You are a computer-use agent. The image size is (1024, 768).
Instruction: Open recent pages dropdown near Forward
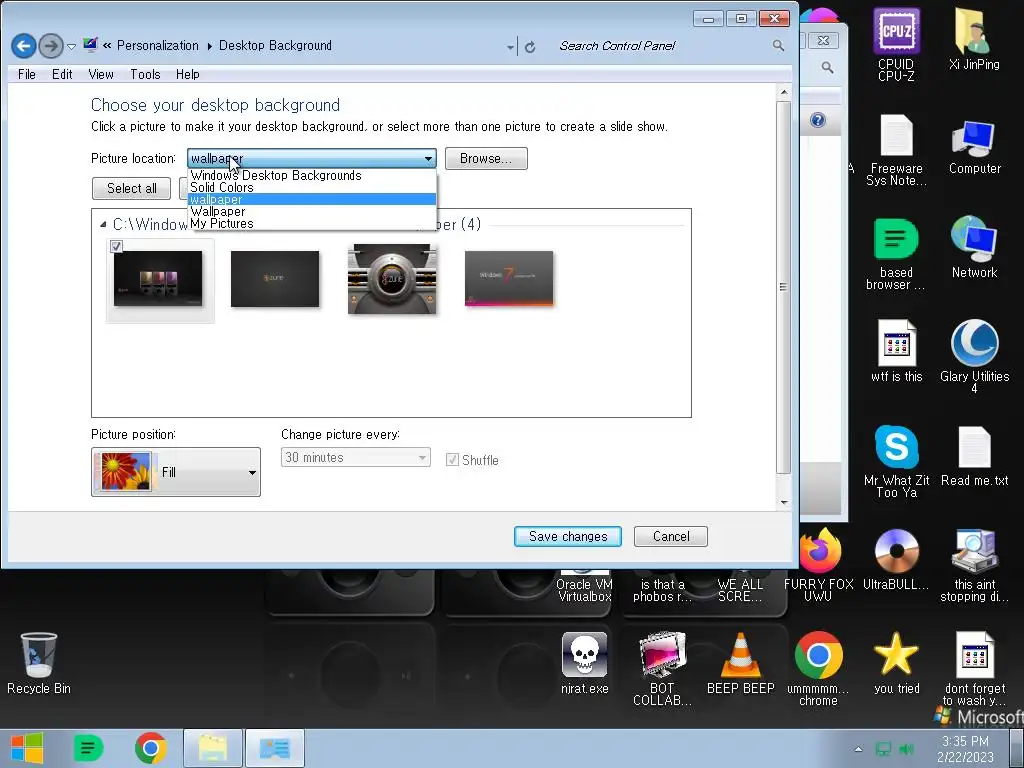point(71,46)
